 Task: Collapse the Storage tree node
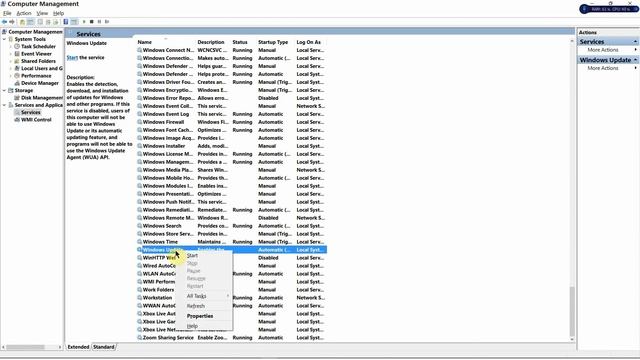[4, 91]
